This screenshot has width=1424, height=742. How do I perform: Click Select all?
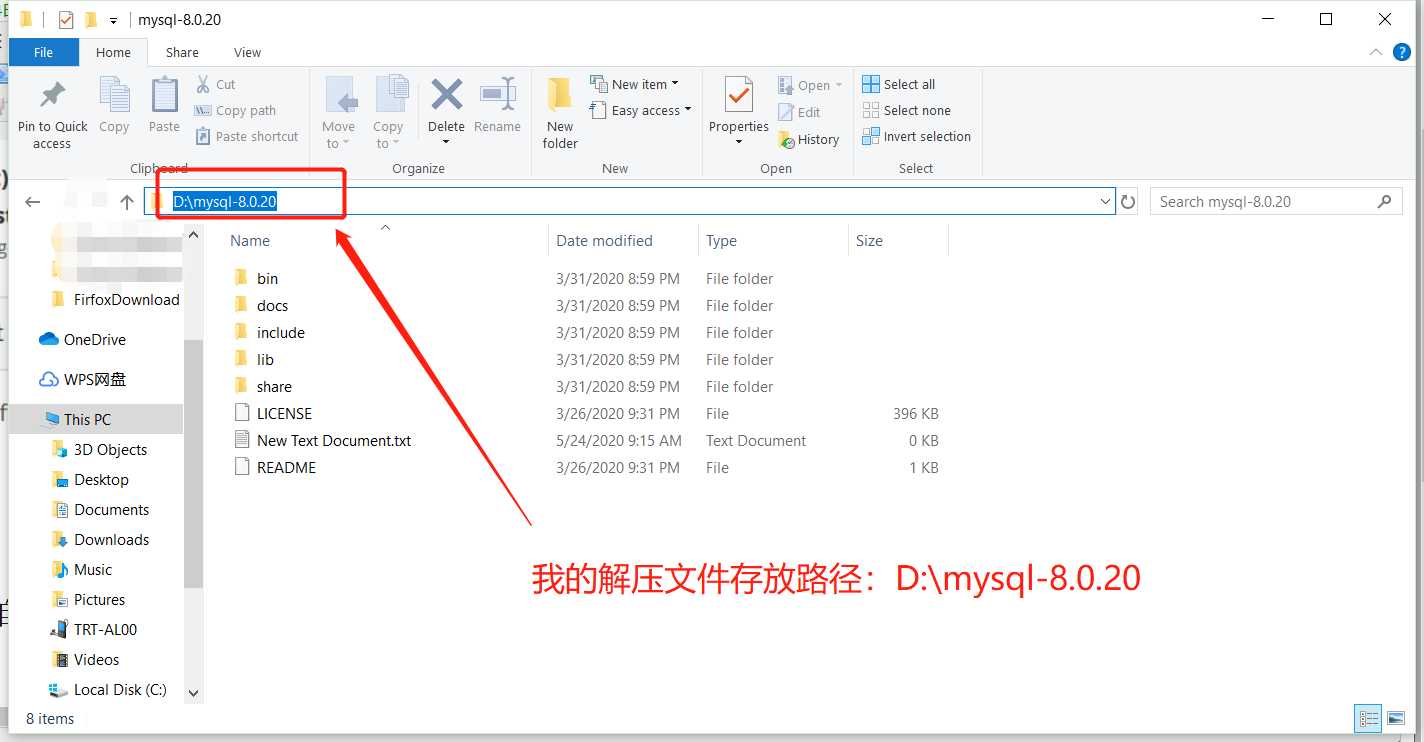tap(898, 84)
